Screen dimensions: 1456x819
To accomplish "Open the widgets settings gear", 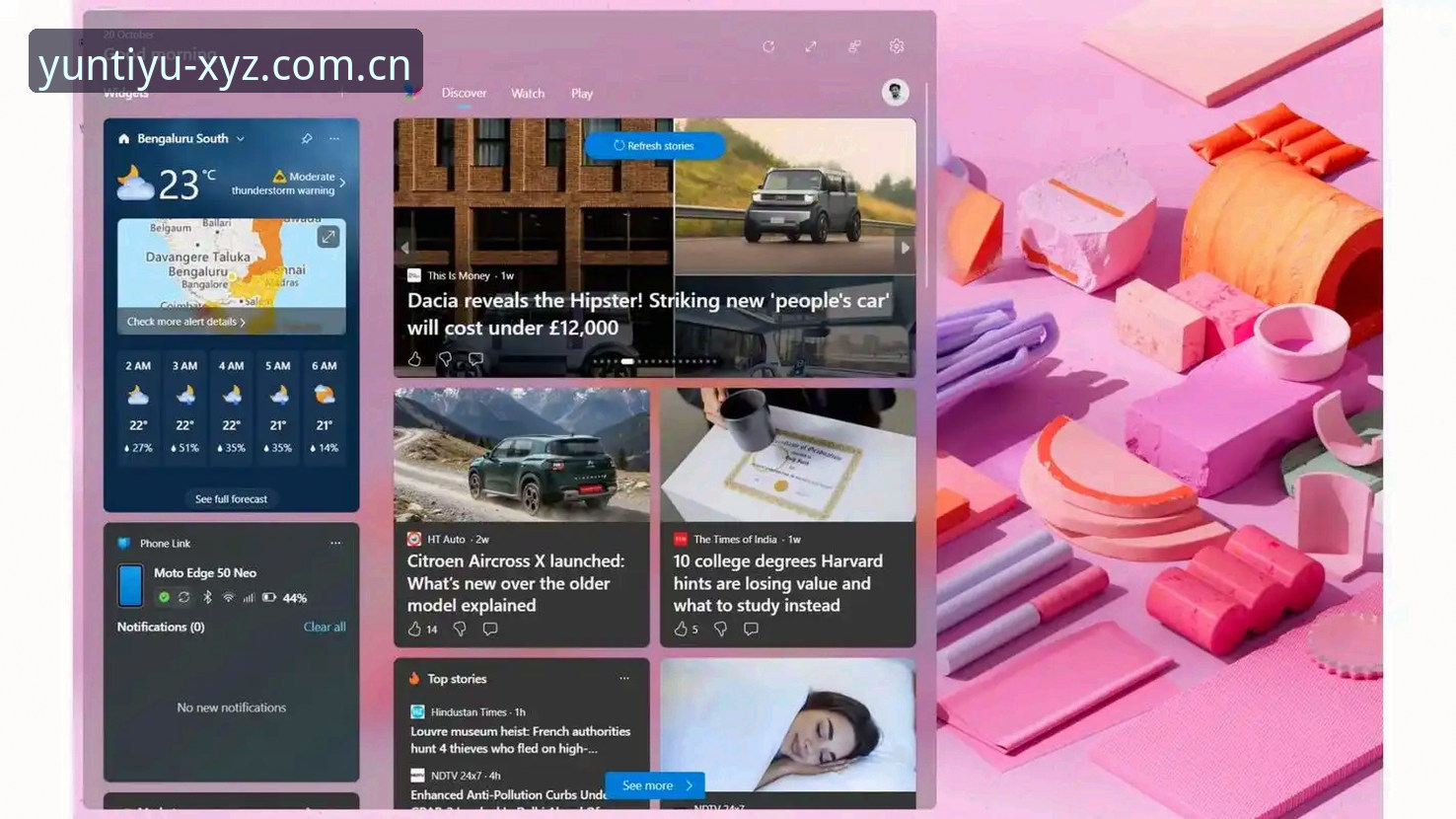I will tap(897, 46).
